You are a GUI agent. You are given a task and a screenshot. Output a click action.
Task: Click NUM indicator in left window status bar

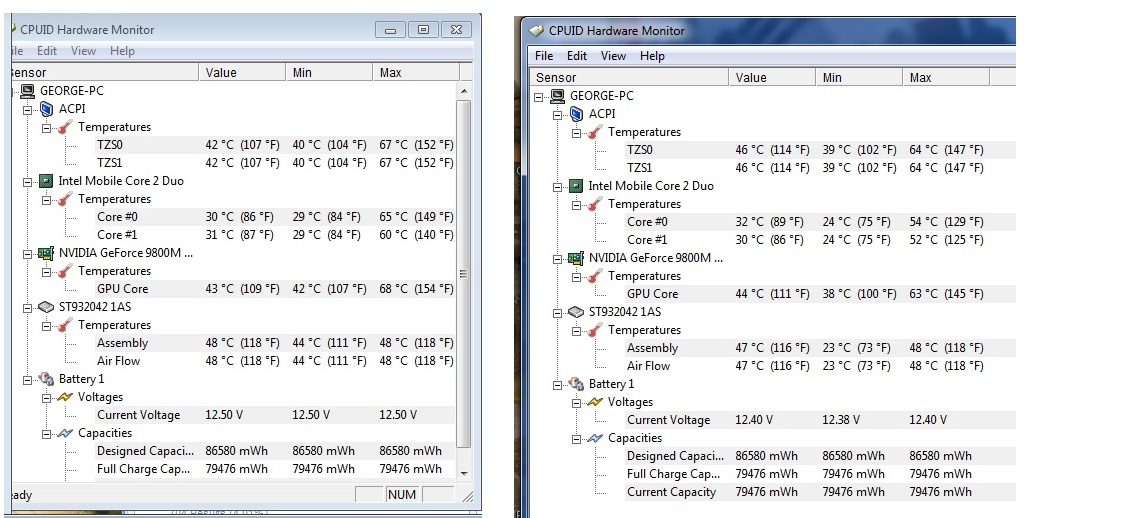coord(402,494)
